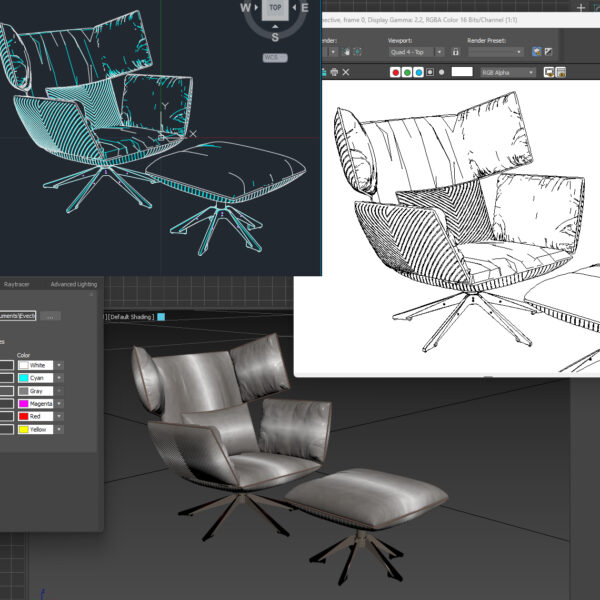
Task: Click the 'Render Preset:' label
Action: point(486,41)
